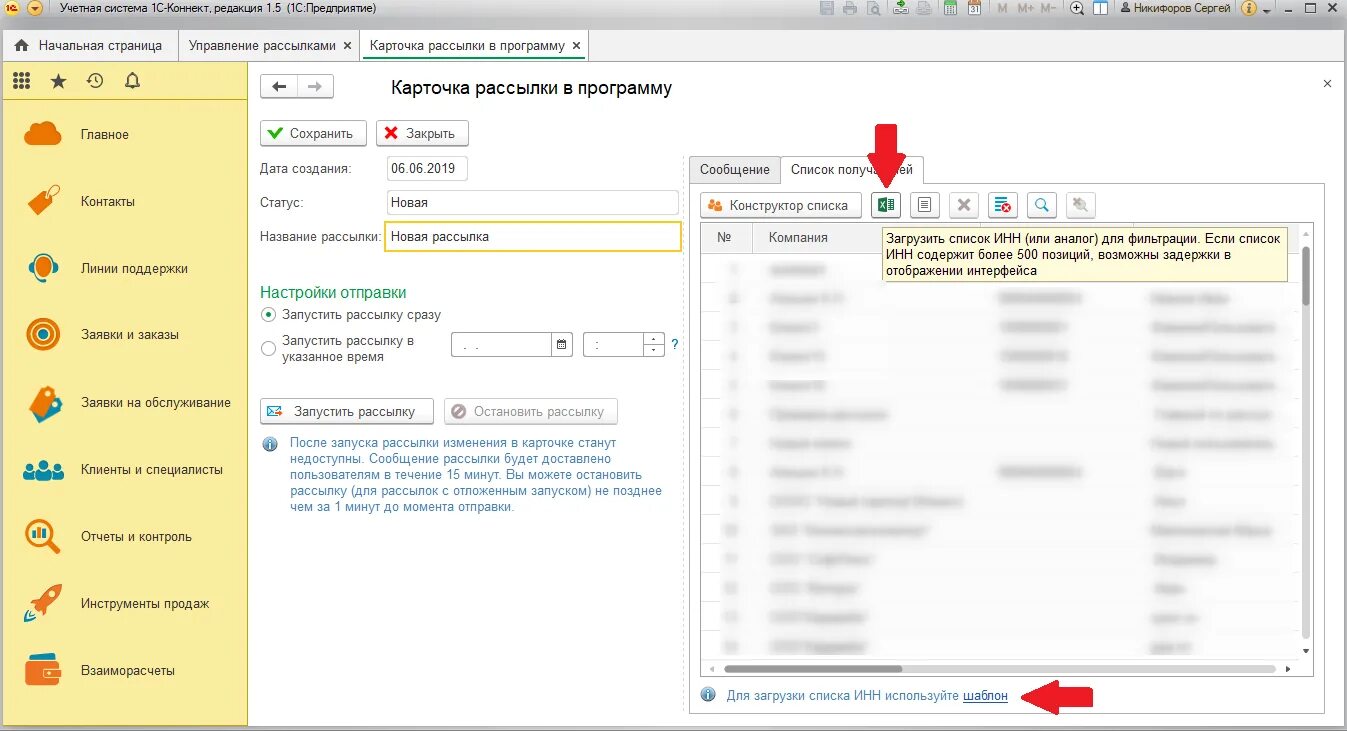Close 'Управление рассылками' tab
This screenshot has height=731, width=1347.
point(348,46)
